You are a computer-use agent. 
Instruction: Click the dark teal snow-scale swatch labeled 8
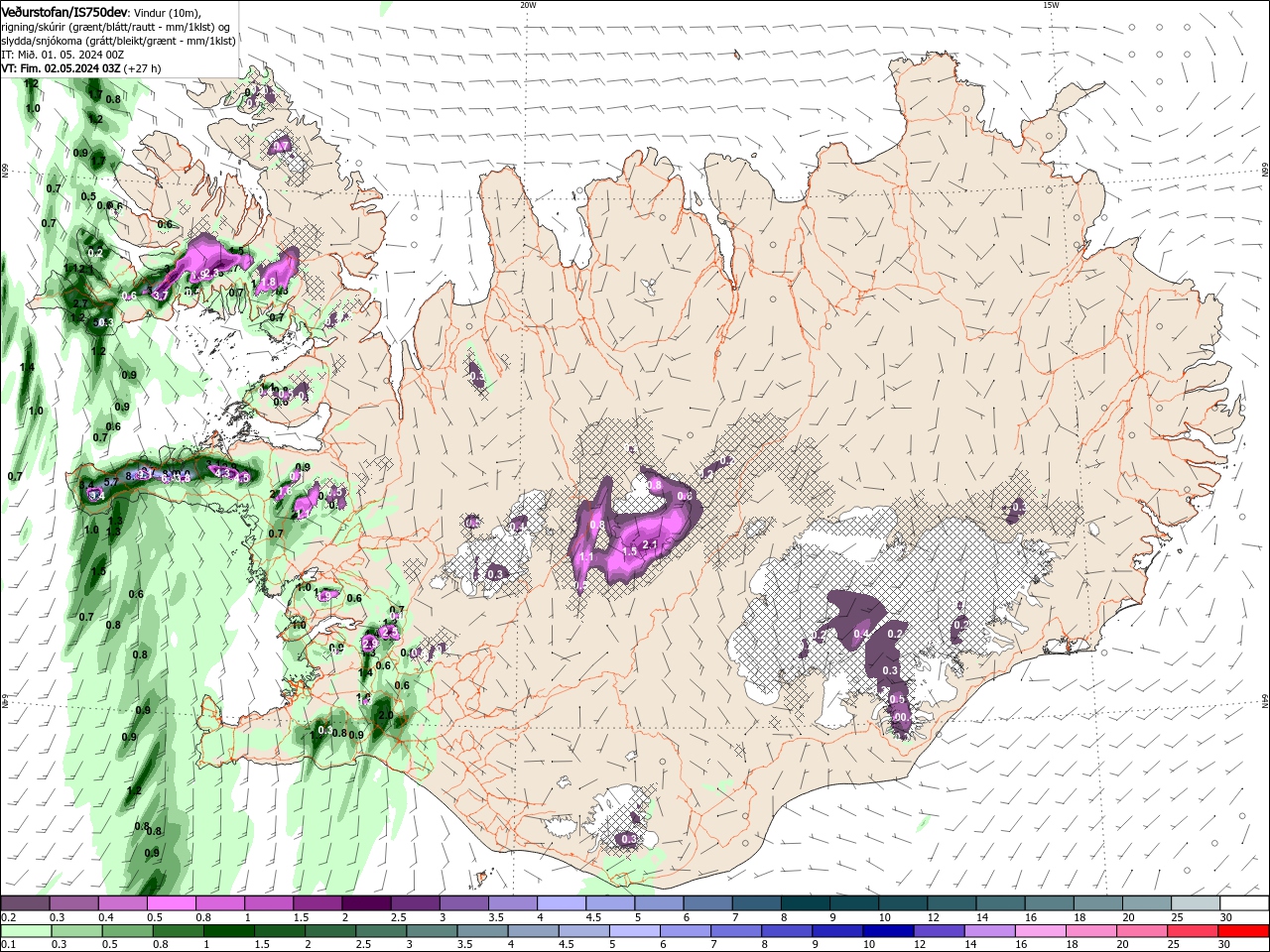tap(805, 903)
